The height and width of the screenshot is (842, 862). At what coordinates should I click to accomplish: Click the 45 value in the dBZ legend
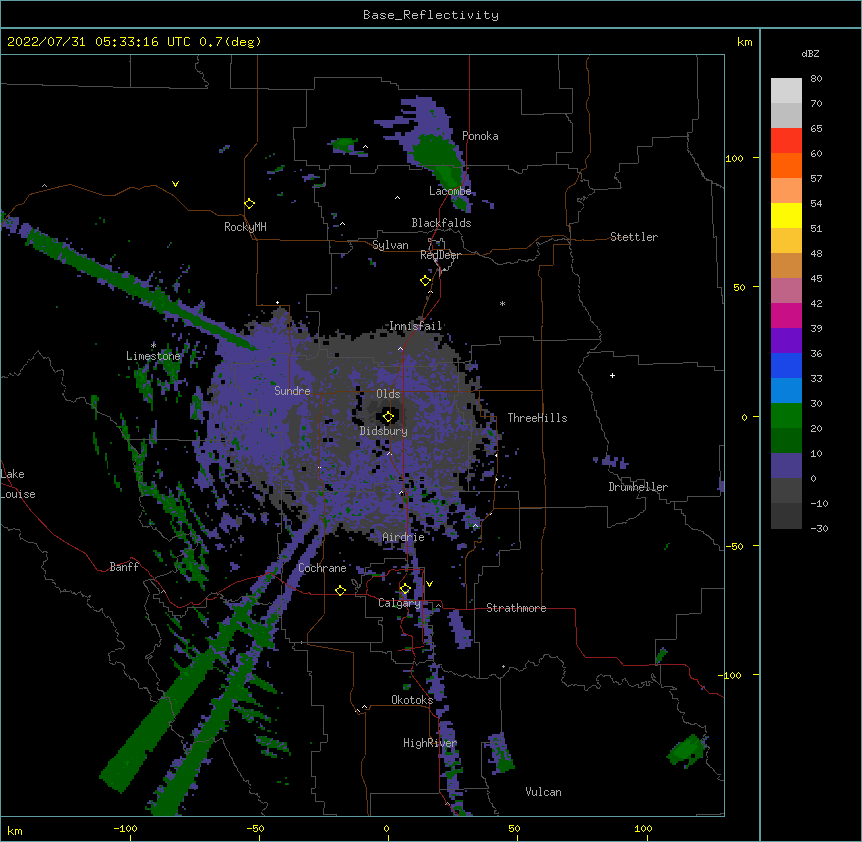point(816,279)
